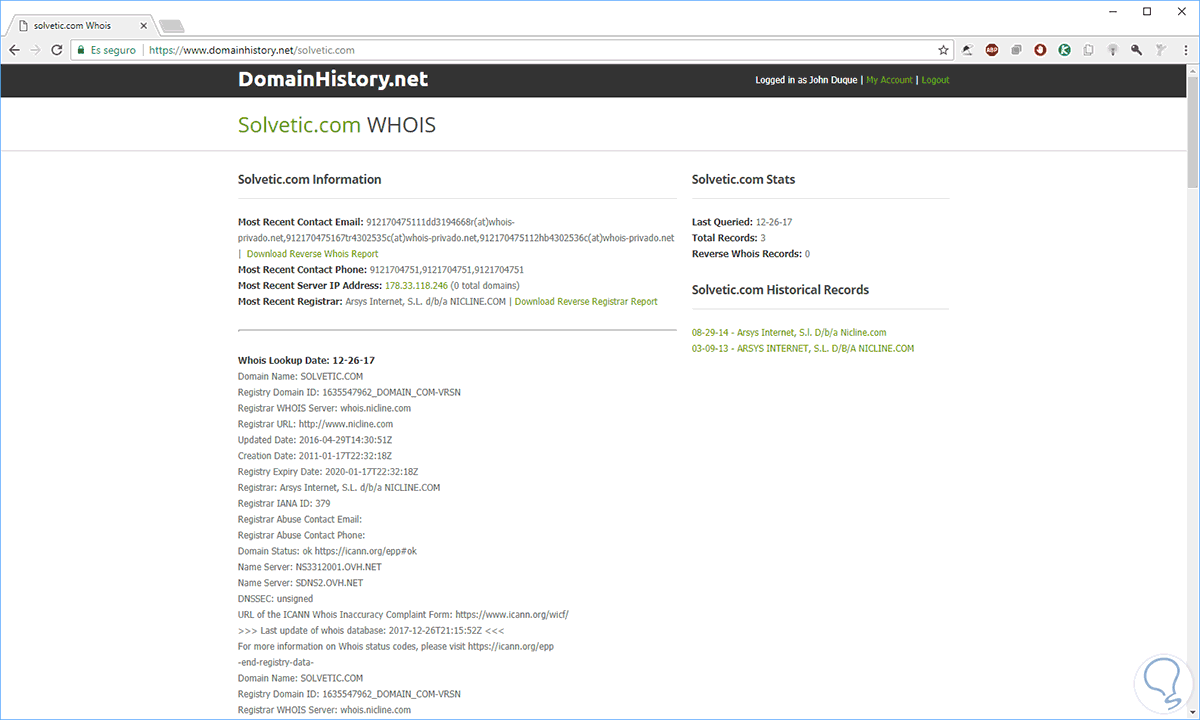Click the copy pages extension icon
This screenshot has height=720, width=1200.
[1089, 49]
